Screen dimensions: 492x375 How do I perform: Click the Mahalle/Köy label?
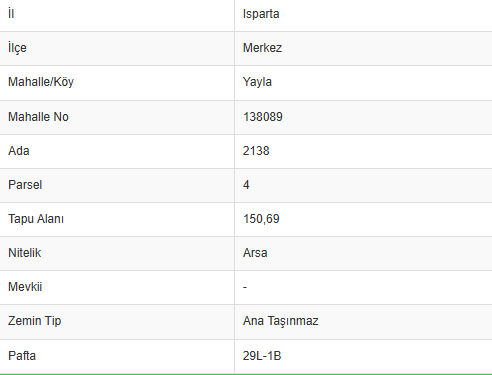point(41,82)
